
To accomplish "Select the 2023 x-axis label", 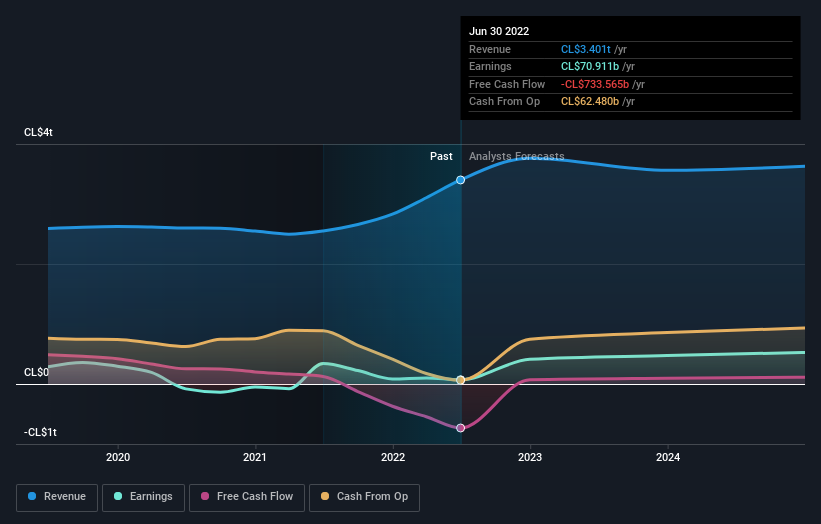I will (x=530, y=457).
